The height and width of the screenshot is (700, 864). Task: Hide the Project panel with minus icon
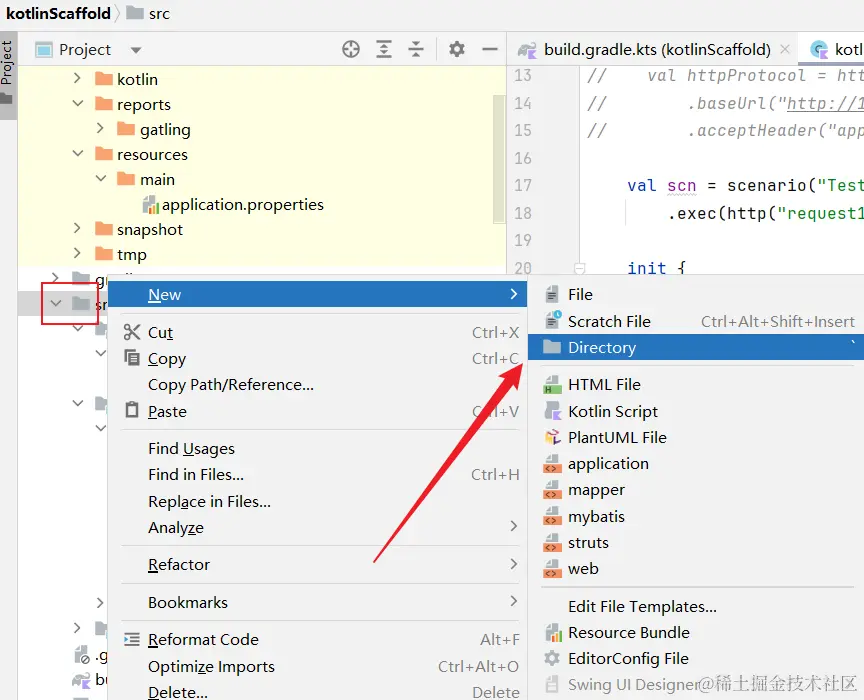[489, 50]
